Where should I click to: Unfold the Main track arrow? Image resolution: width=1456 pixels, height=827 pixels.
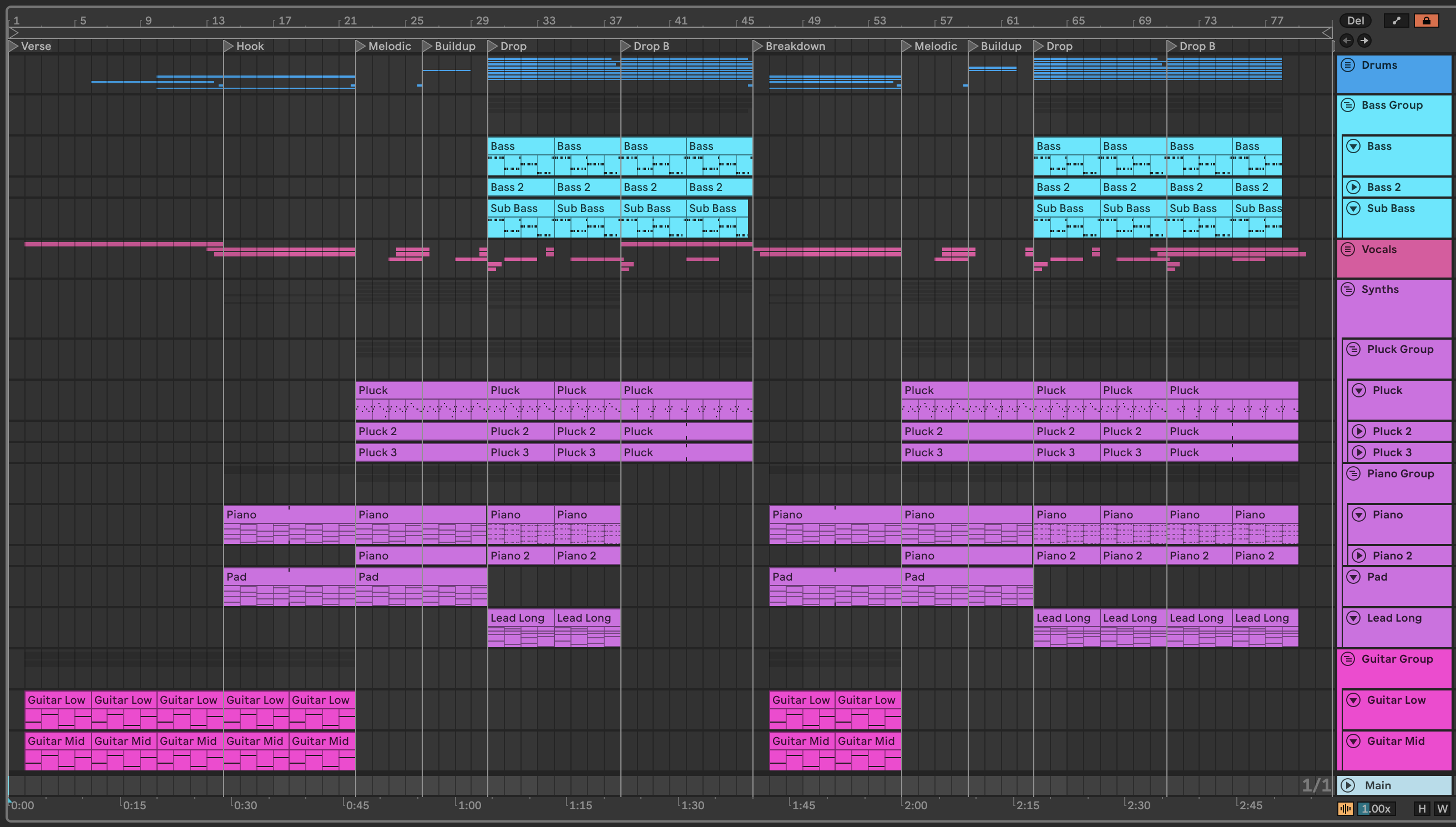pos(1348,785)
